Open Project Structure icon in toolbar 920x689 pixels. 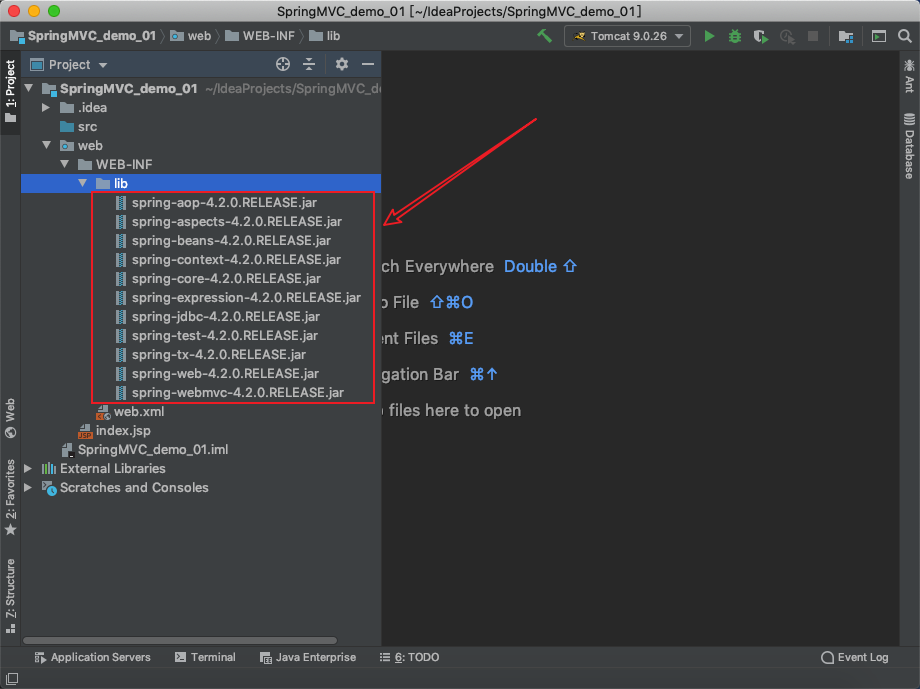[x=845, y=36]
